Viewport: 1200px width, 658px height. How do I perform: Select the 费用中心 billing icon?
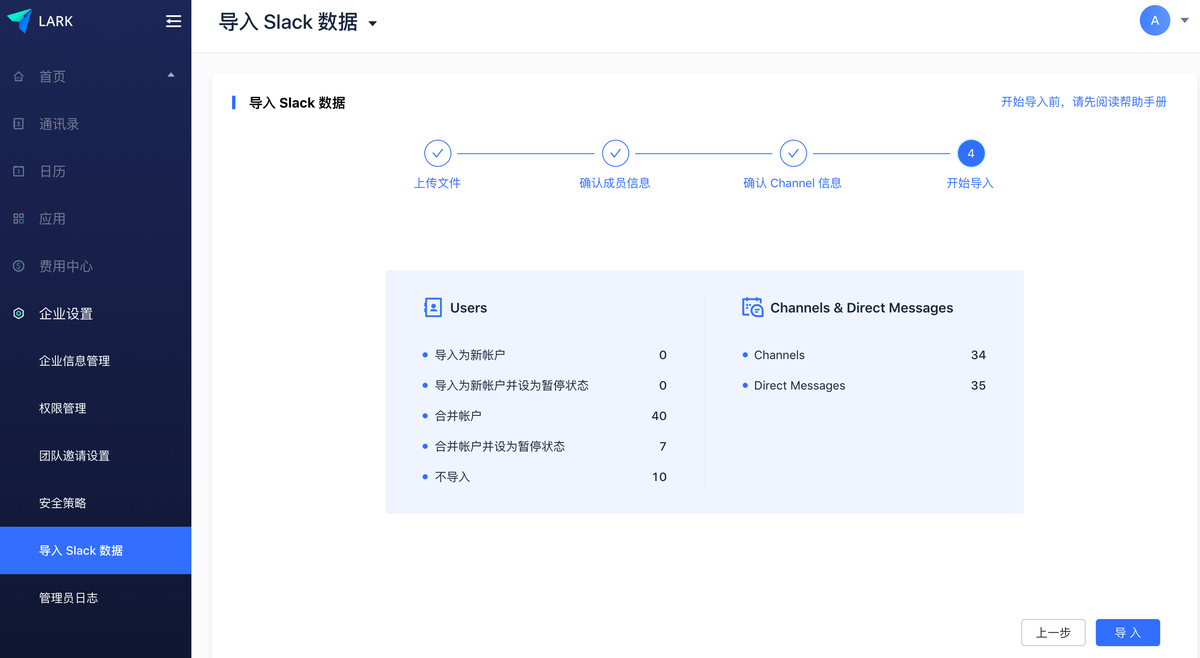(x=18, y=266)
